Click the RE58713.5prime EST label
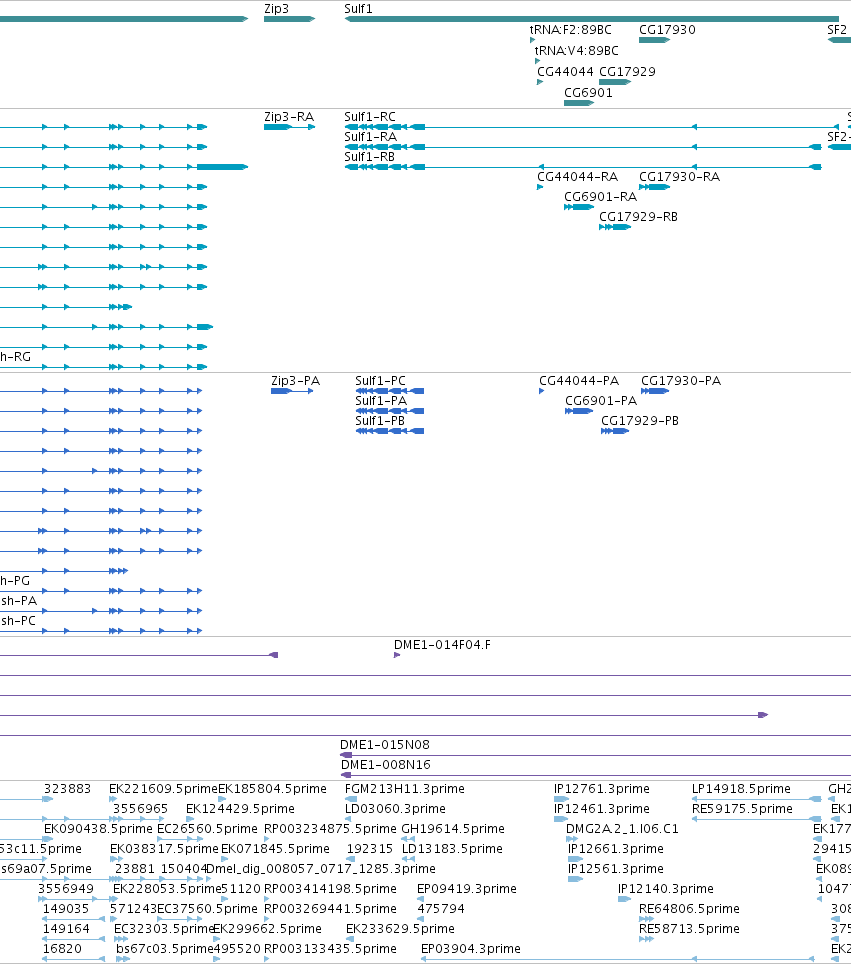Screen dimensions: 851x964 point(689,928)
